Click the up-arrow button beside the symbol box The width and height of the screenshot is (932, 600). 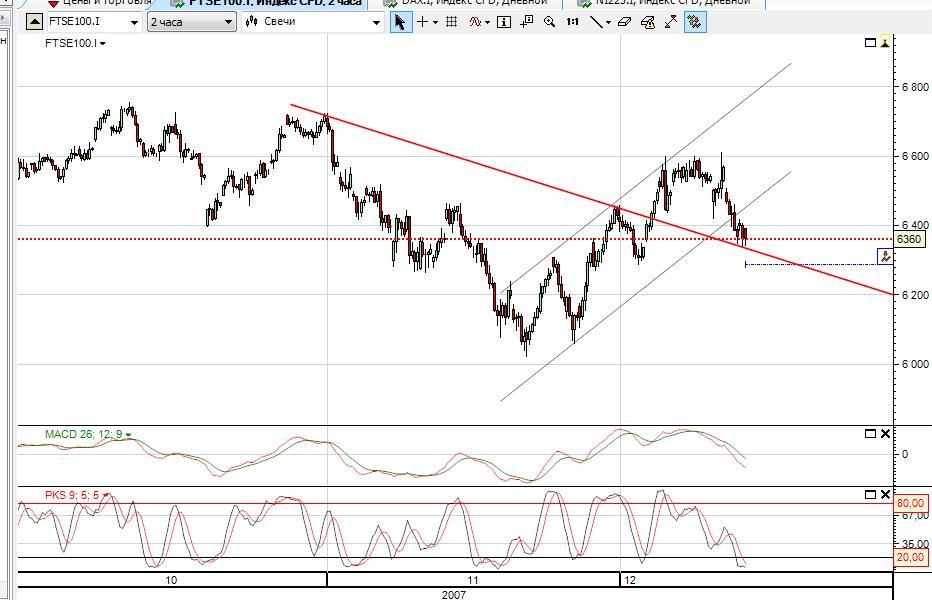34,22
